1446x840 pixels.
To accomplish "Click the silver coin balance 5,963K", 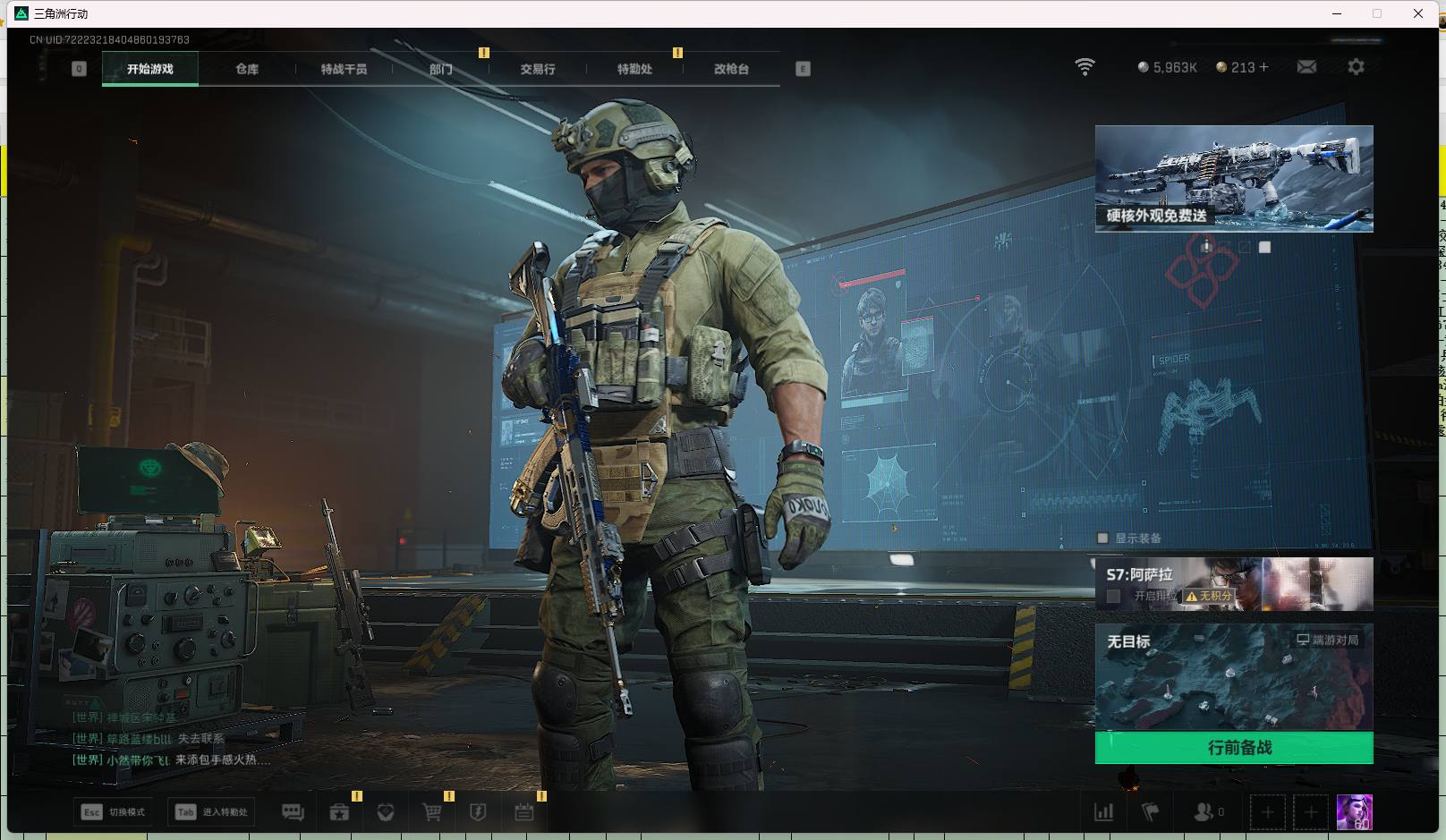I will 1167,67.
